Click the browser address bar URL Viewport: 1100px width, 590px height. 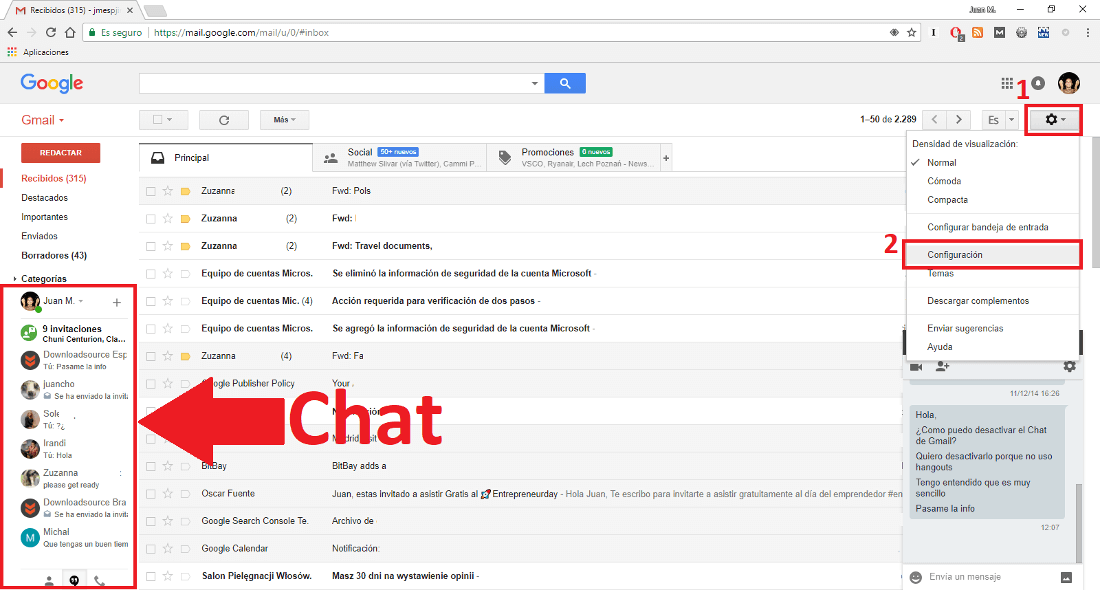(x=241, y=32)
